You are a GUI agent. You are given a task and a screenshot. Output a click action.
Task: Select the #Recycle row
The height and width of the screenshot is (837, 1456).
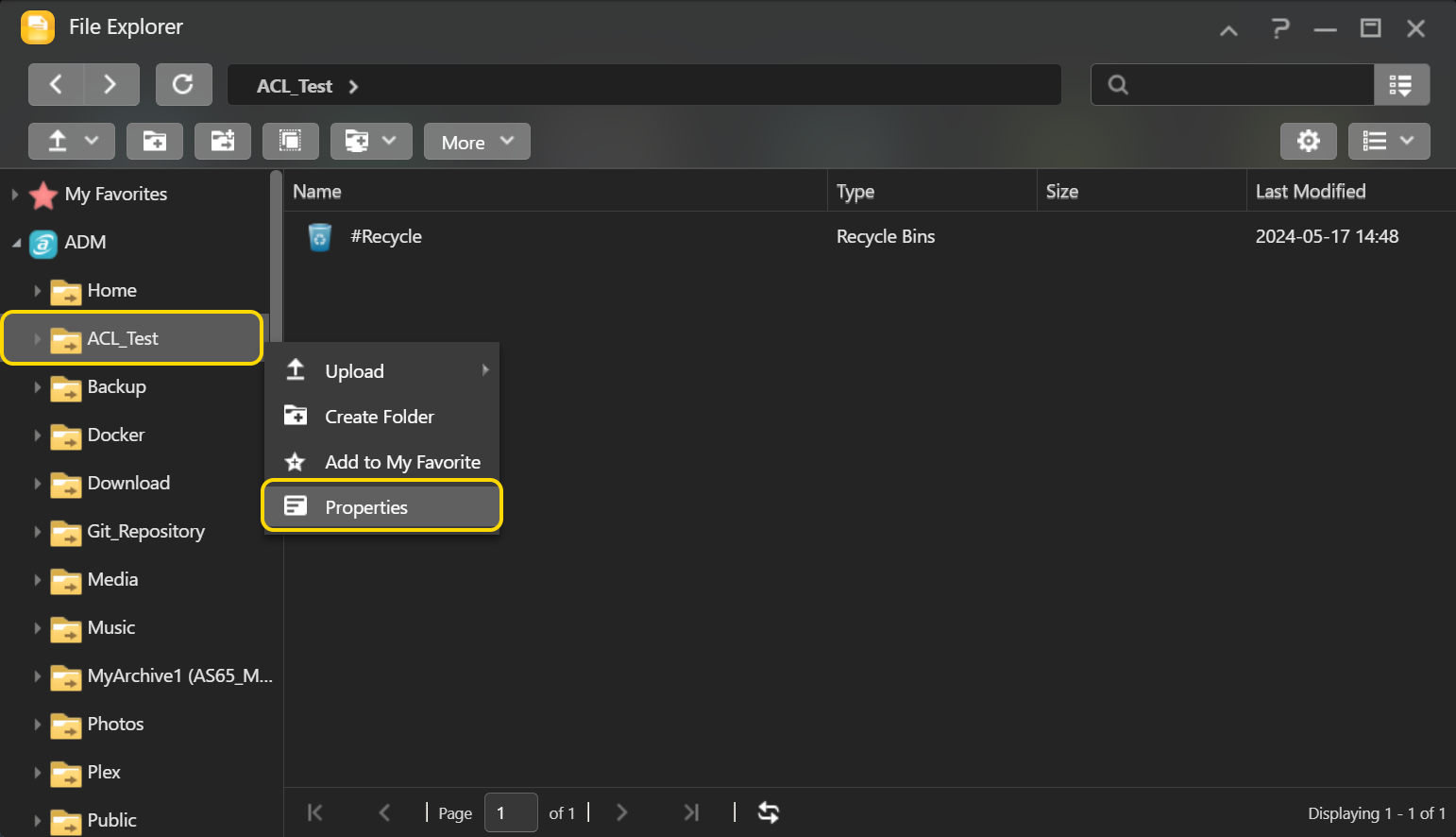coord(869,237)
